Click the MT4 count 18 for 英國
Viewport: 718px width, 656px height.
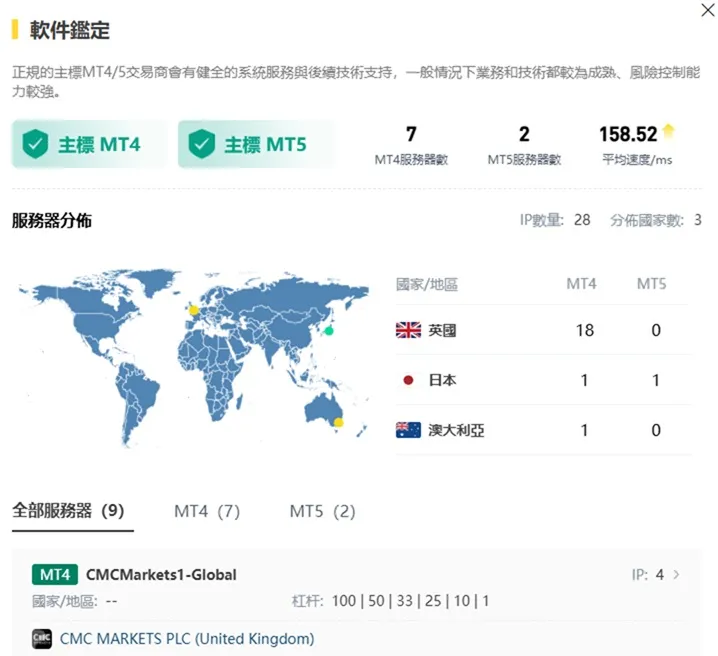585,330
